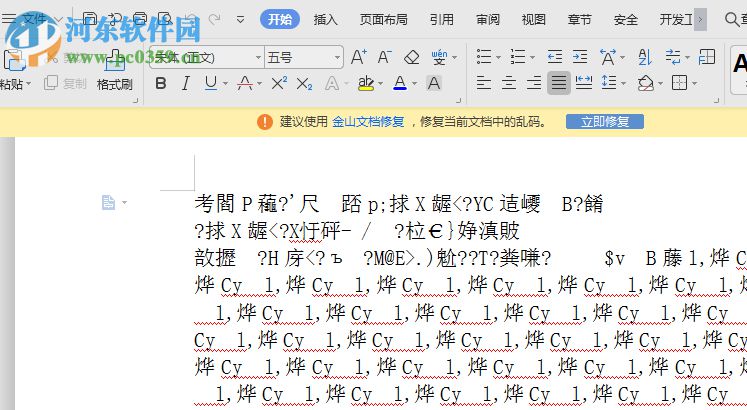747x410 pixels.
Task: Open the 开始 (Home) tab
Action: pyautogui.click(x=280, y=20)
